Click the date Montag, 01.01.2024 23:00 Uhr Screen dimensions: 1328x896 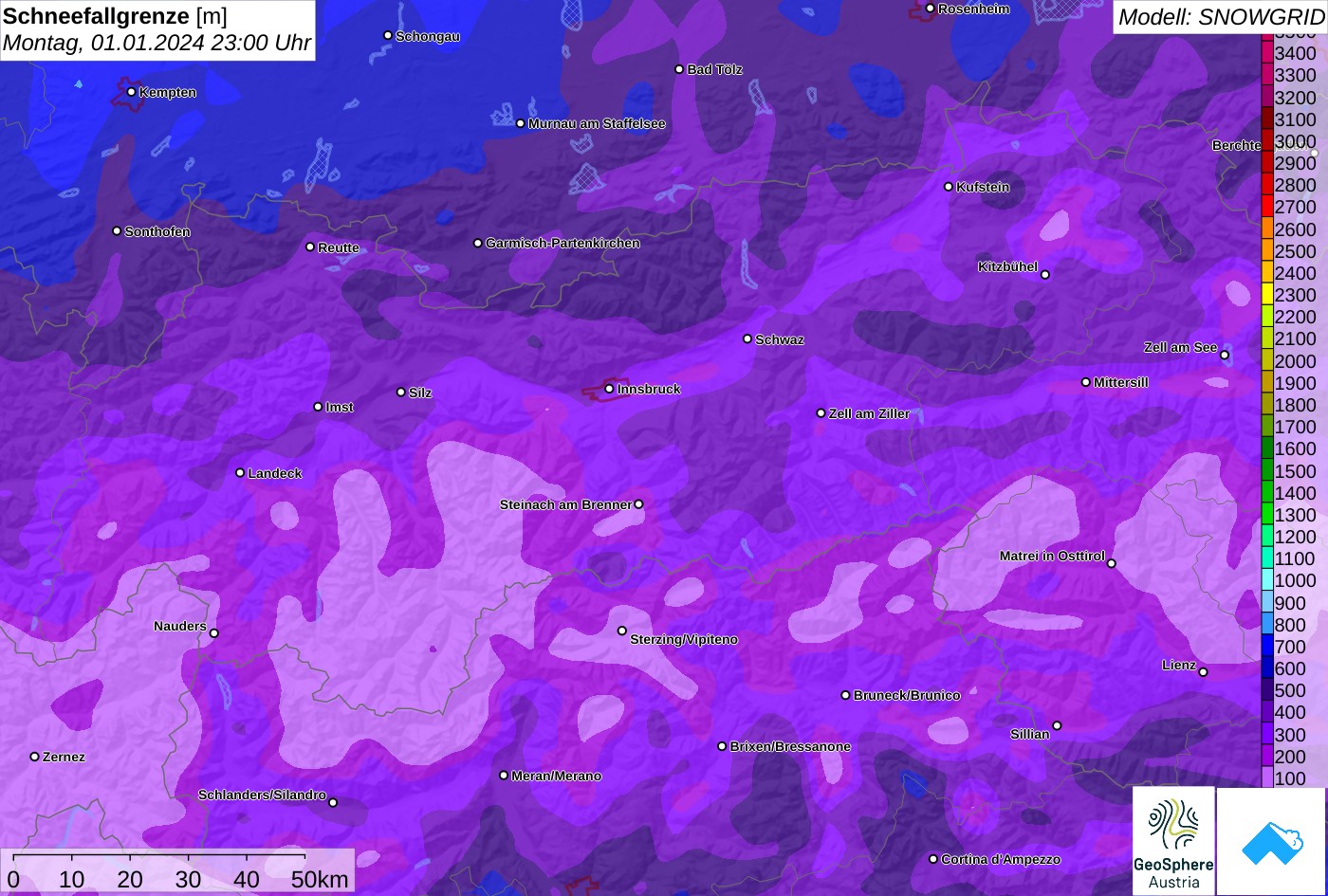point(157,44)
